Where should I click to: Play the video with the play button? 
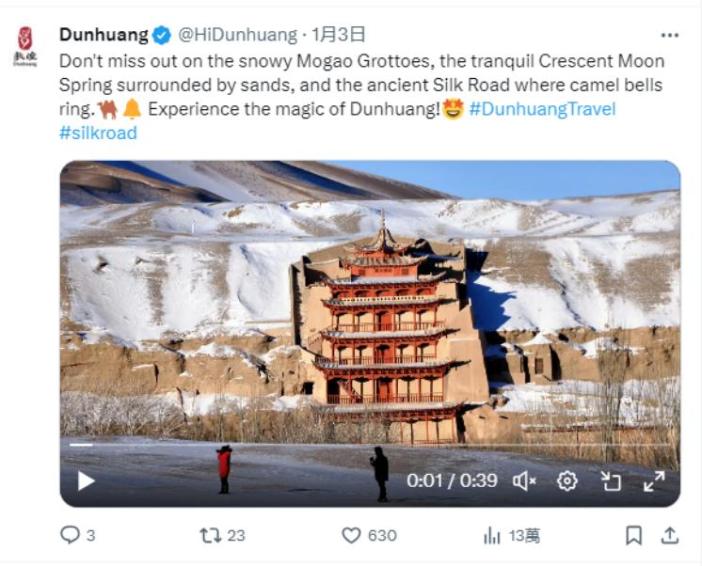86,481
